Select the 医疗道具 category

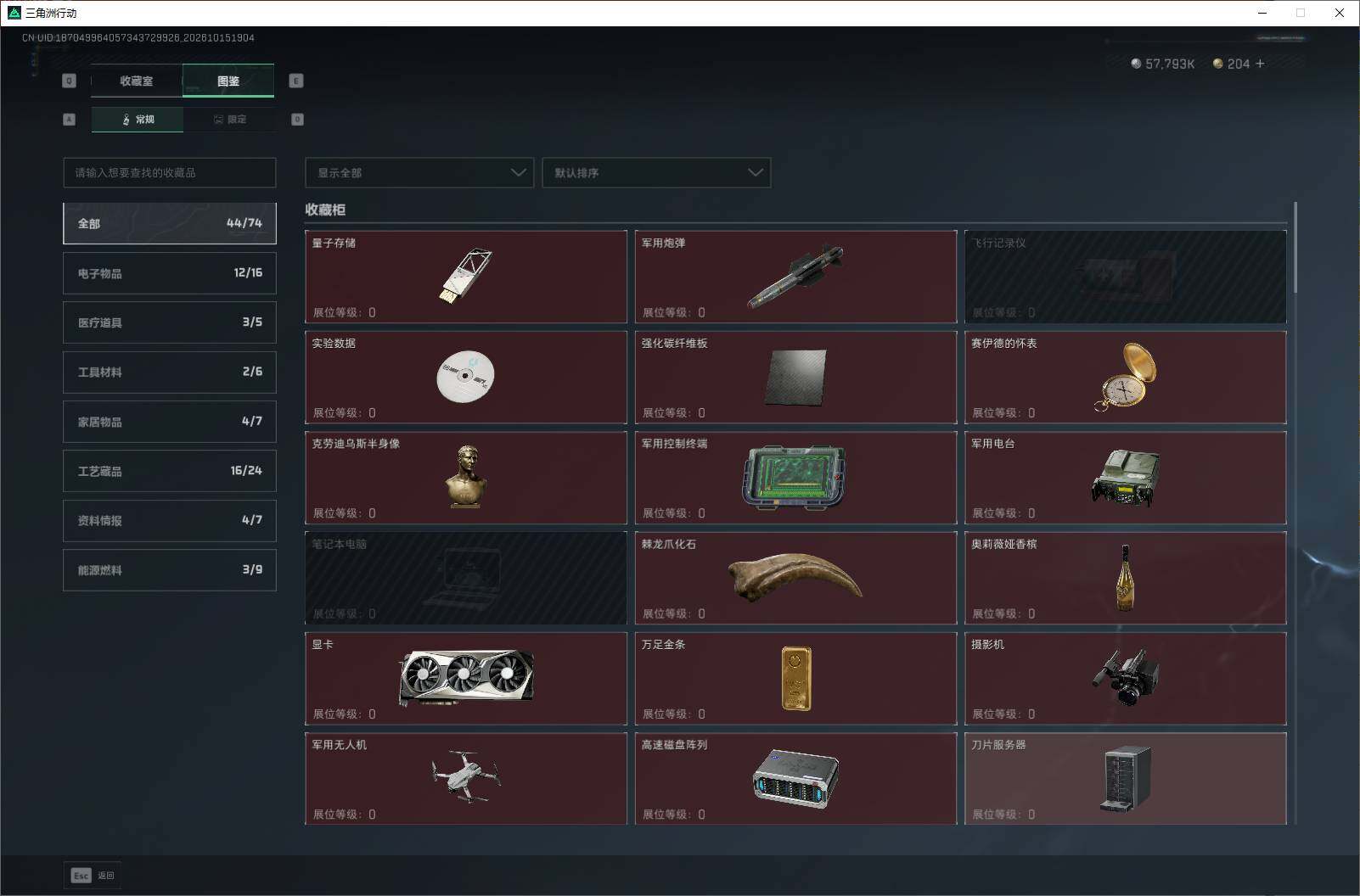(x=170, y=322)
